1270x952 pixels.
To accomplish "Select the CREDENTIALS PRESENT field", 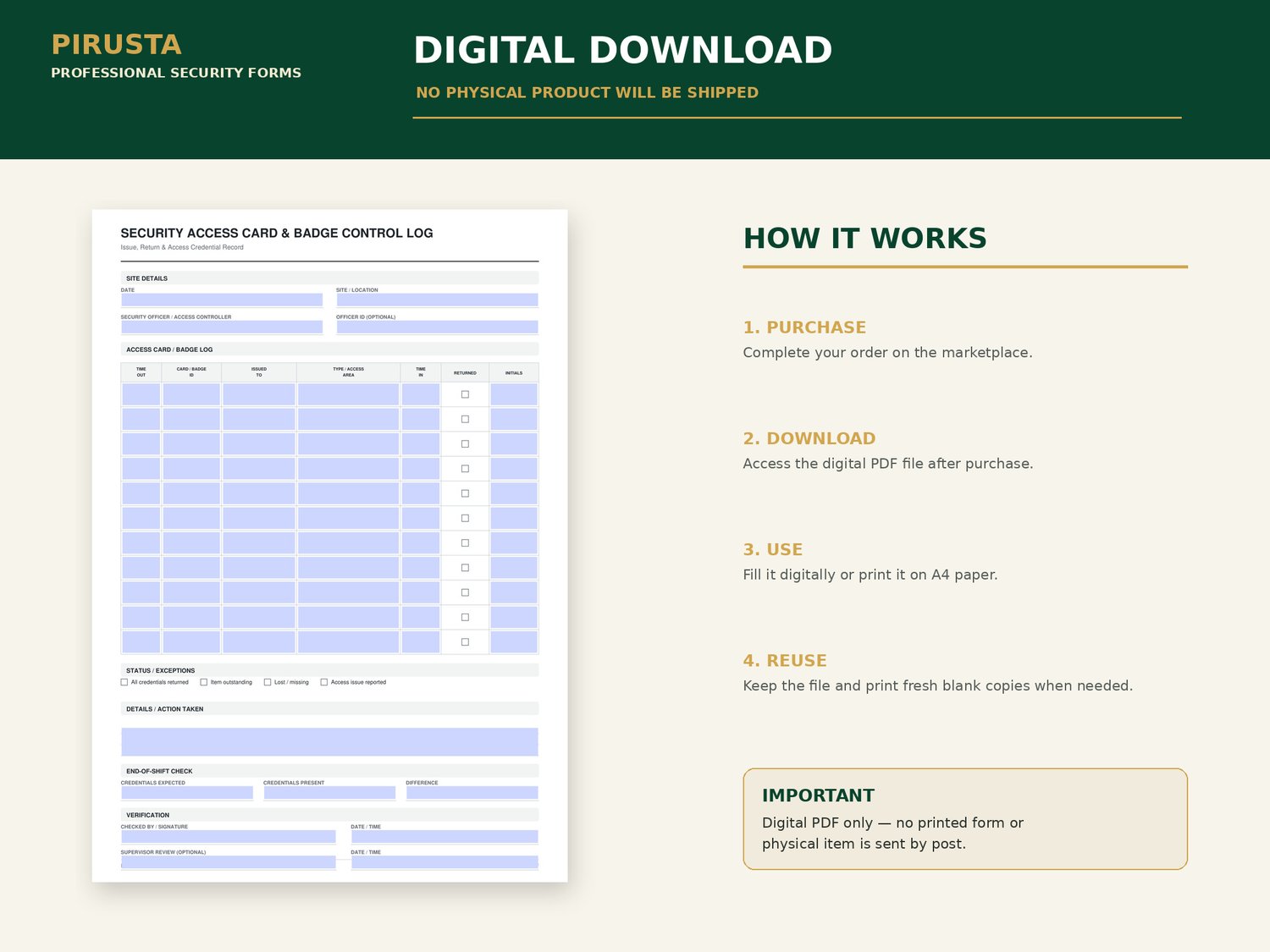I will pyautogui.click(x=329, y=793).
